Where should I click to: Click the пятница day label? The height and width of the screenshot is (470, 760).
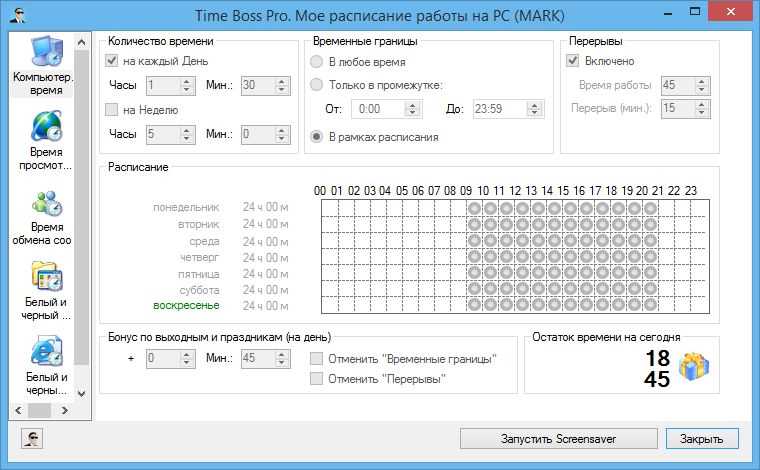tap(199, 274)
